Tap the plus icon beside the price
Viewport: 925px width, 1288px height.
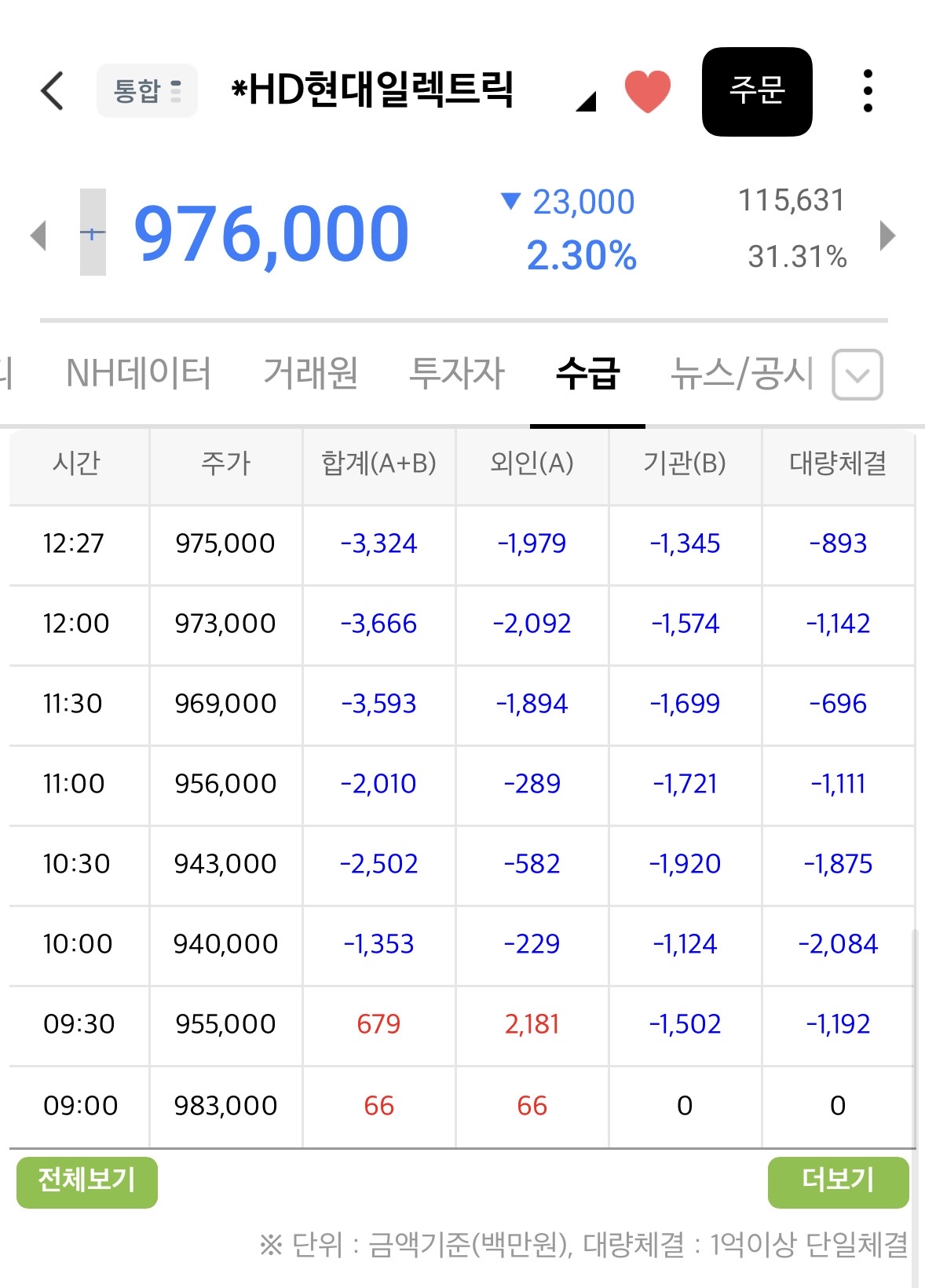[x=93, y=232]
